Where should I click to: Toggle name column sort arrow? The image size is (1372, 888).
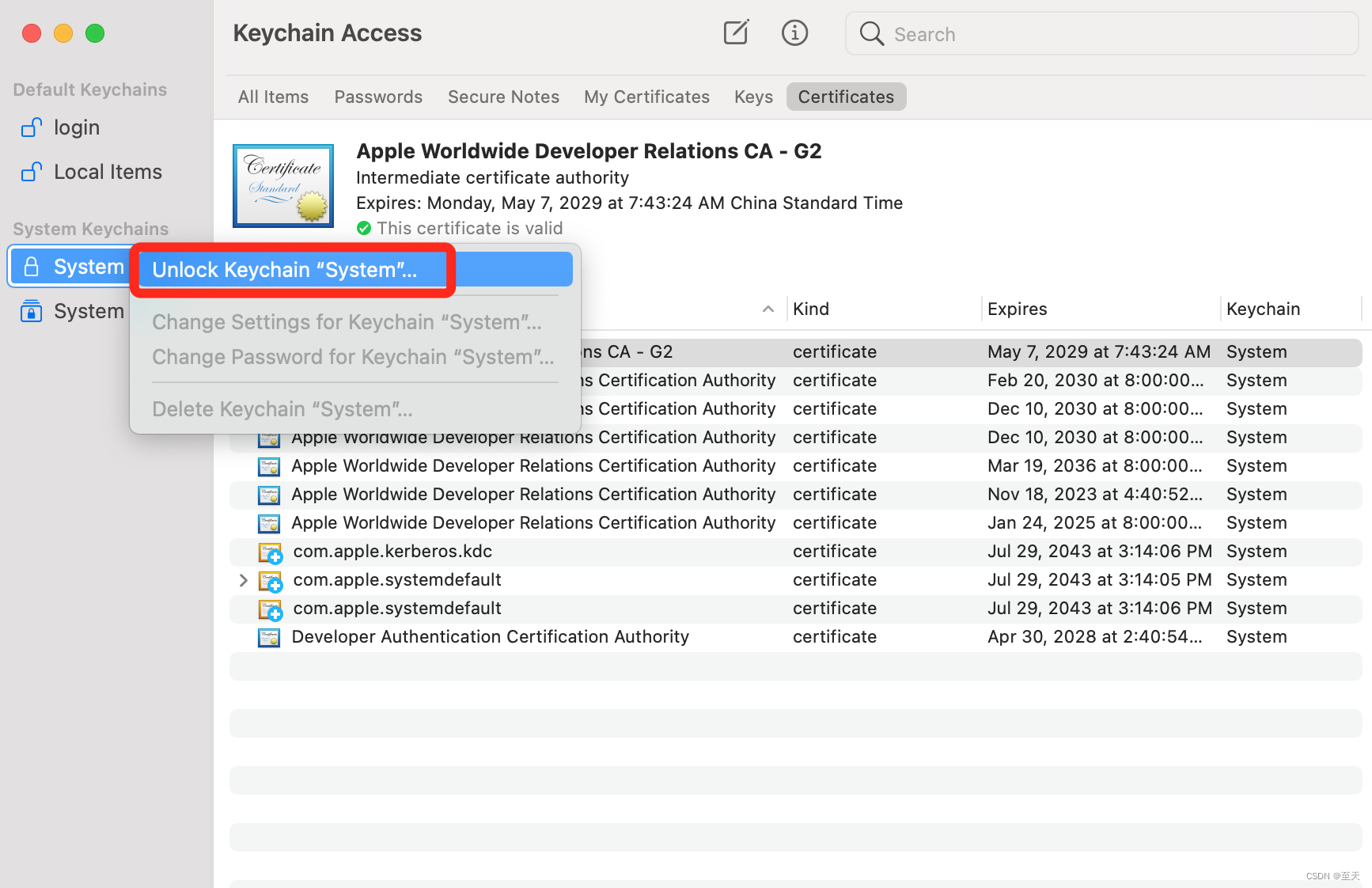(x=767, y=309)
